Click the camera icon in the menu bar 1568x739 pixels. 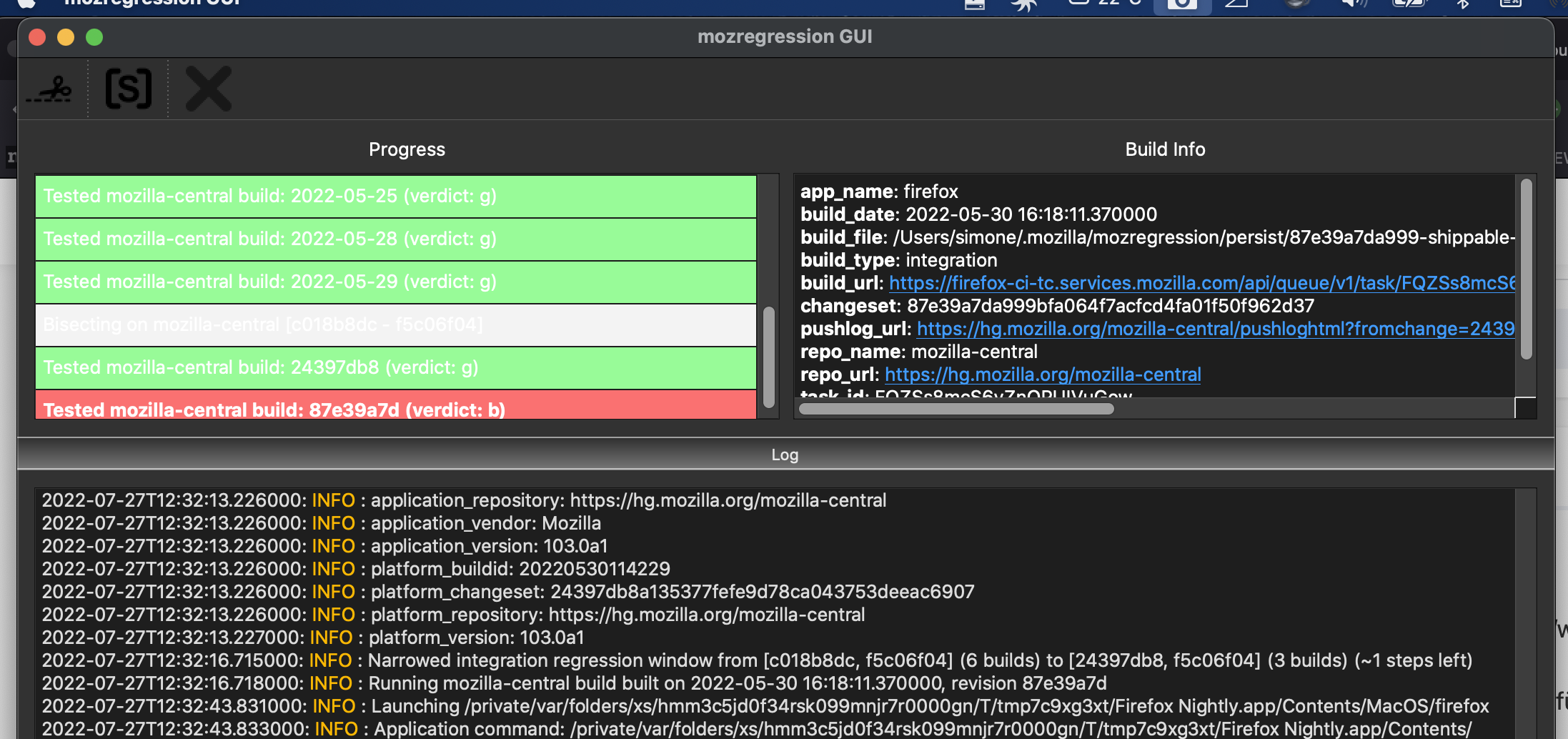1182,4
